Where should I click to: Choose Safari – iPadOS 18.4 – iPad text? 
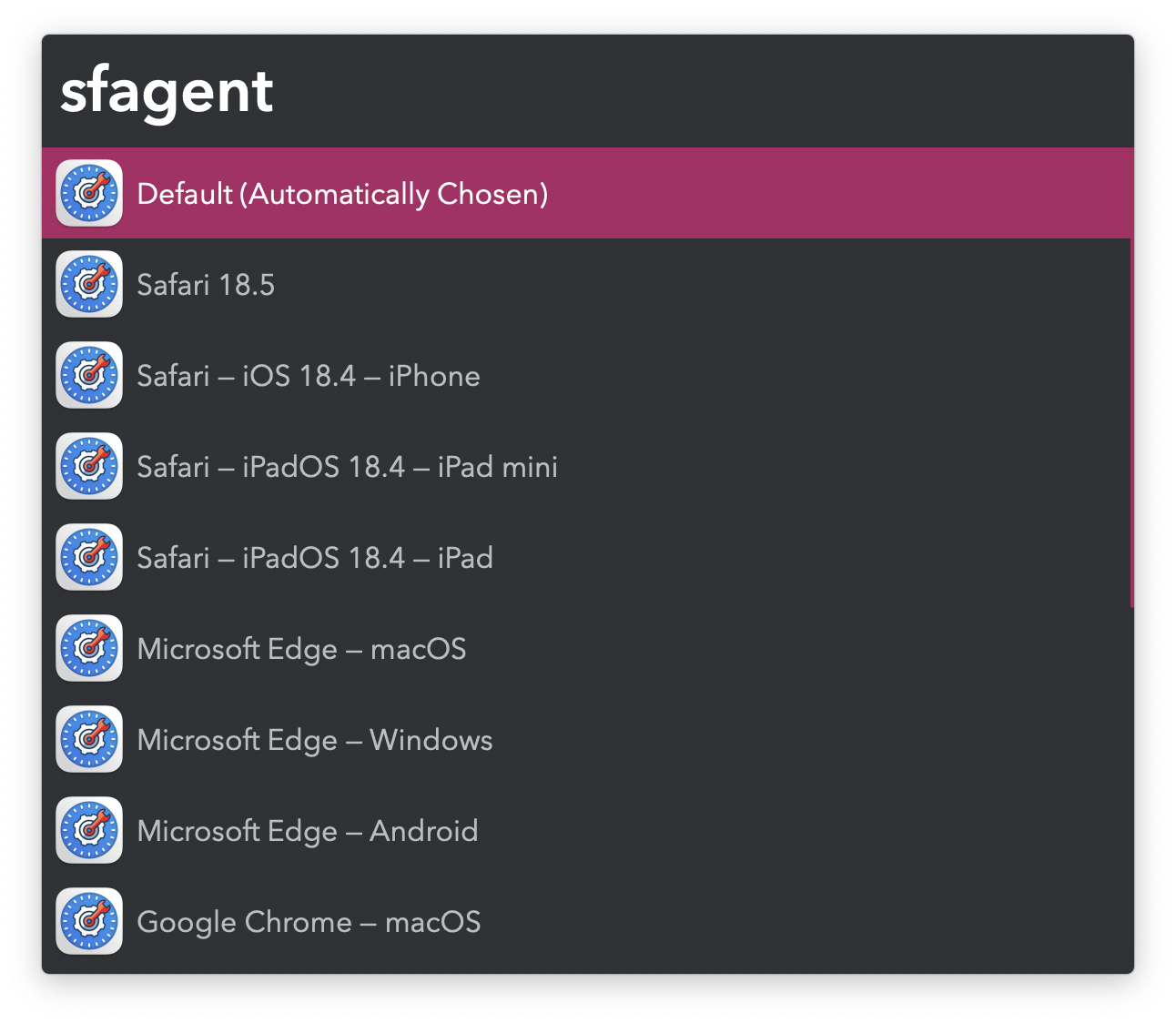click(x=314, y=558)
